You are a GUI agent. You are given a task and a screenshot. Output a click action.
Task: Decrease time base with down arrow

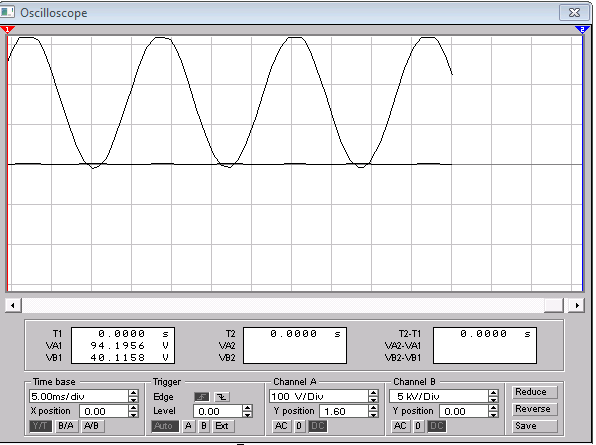(133, 400)
